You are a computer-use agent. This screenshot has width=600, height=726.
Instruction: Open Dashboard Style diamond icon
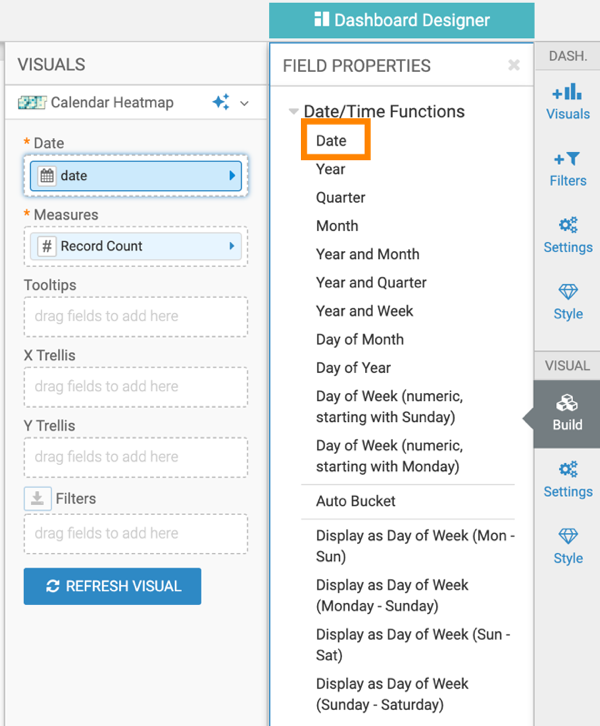[567, 292]
